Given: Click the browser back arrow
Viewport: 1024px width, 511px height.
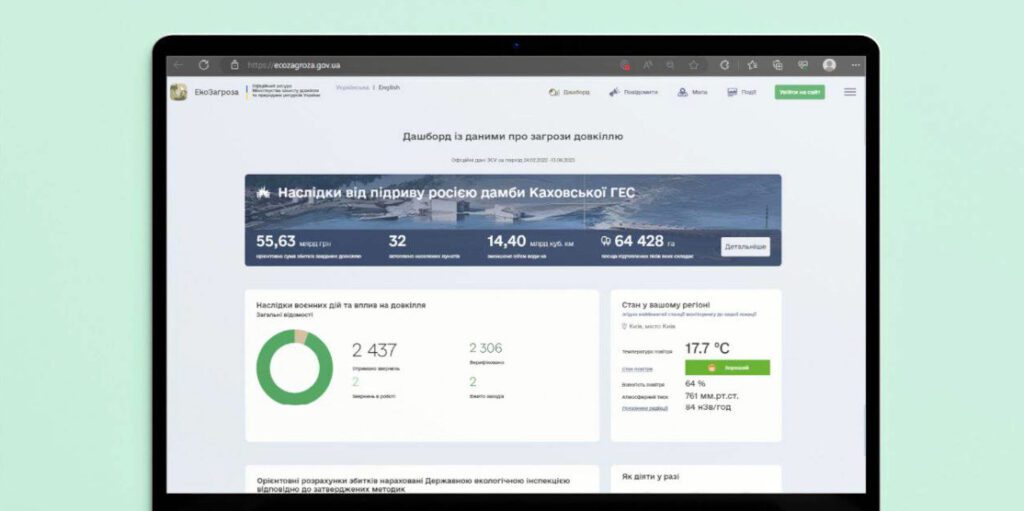Looking at the screenshot, I should [178, 65].
